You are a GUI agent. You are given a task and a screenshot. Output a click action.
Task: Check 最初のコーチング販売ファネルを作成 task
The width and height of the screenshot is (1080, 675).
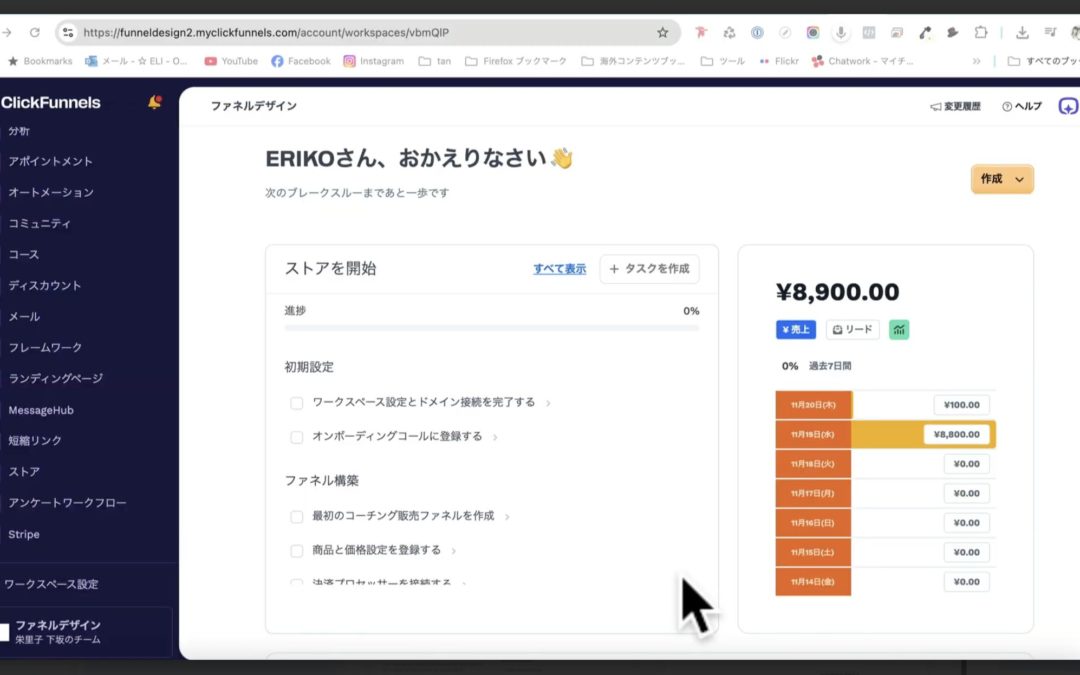click(x=296, y=516)
